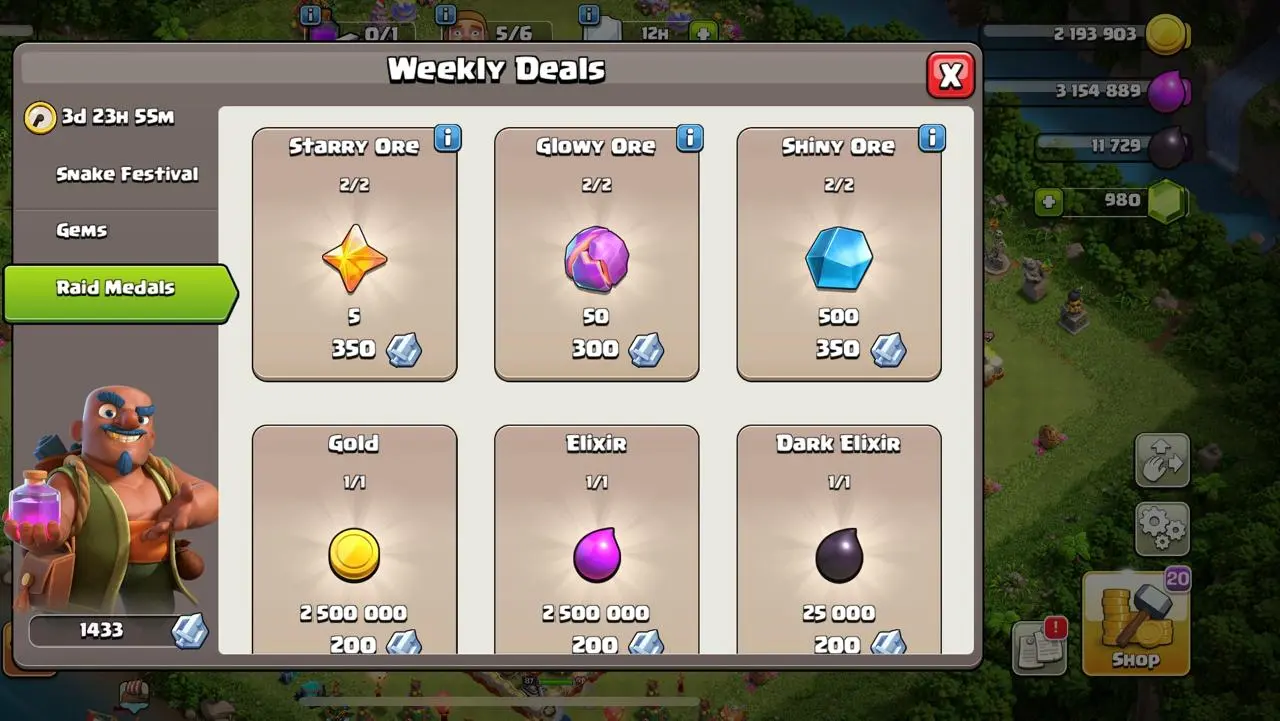1280x721 pixels.
Task: Select the Shiny Ore blue gem
Action: (838, 259)
